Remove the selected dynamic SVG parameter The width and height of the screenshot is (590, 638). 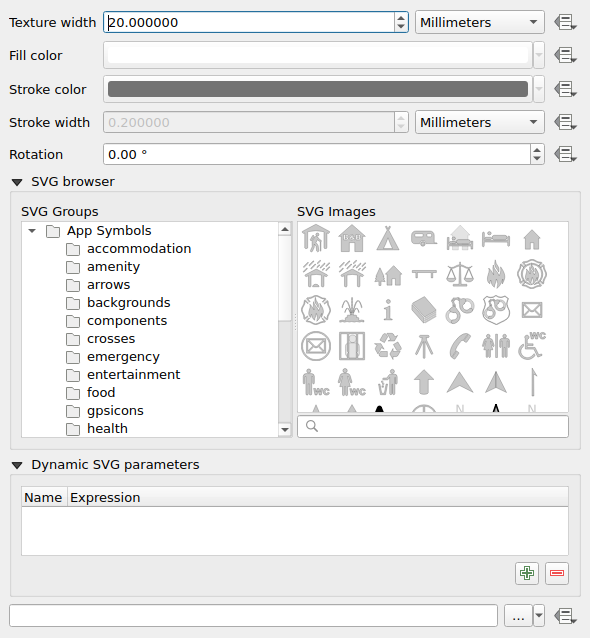click(x=557, y=573)
